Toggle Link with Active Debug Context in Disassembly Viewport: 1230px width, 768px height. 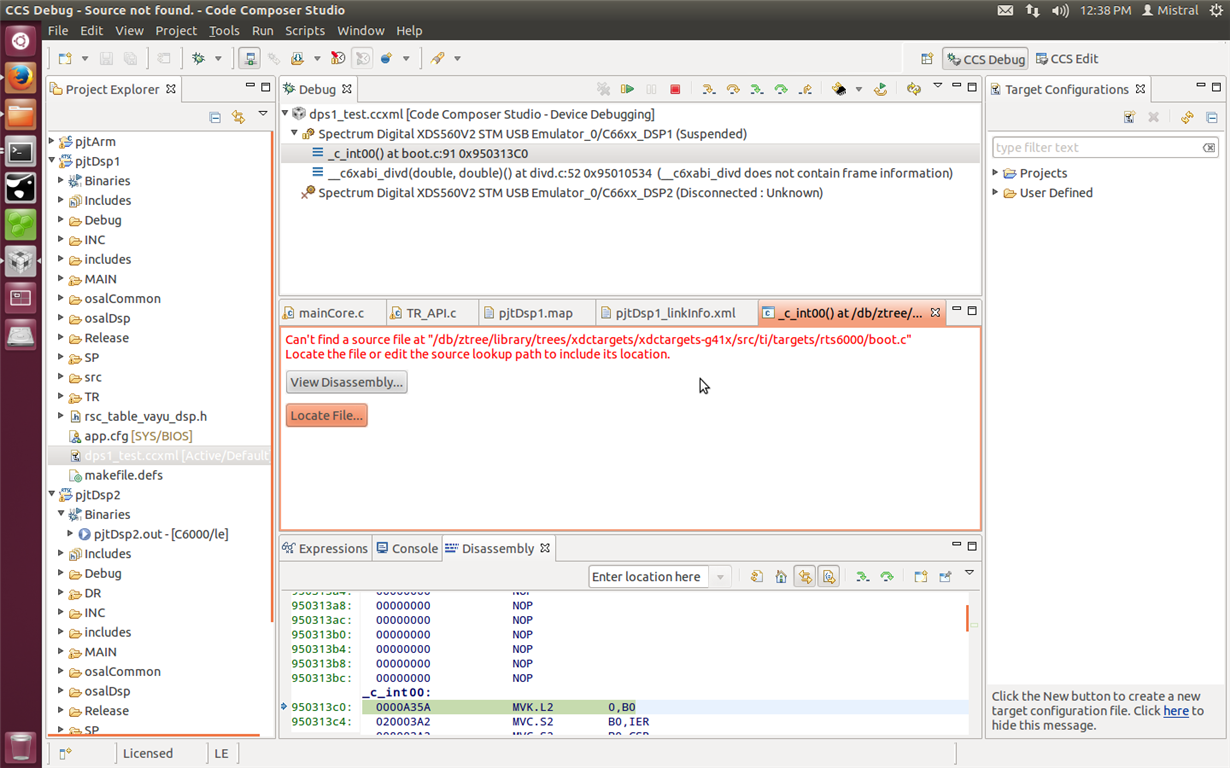click(805, 577)
